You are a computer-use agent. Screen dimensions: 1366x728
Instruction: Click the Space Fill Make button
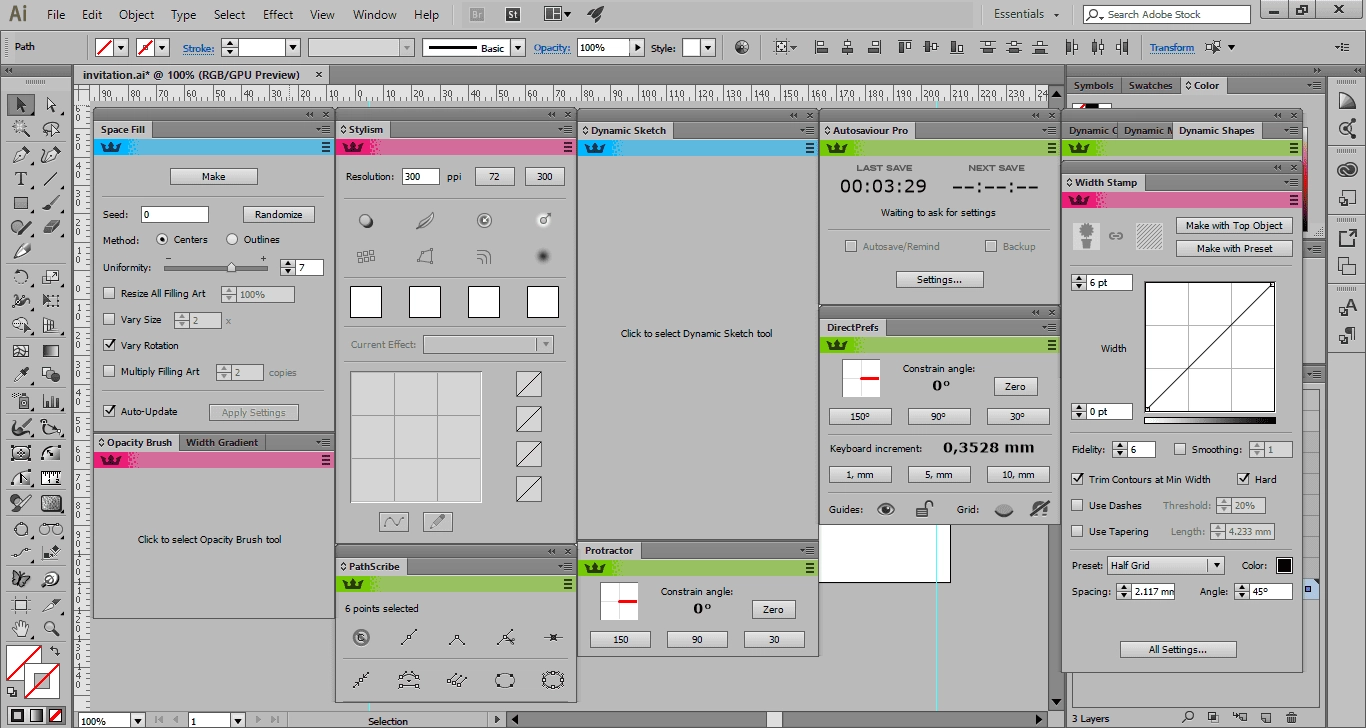[214, 176]
